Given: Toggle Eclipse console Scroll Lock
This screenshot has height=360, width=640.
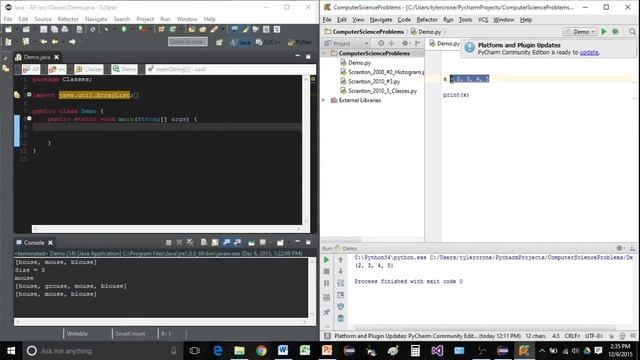Looking at the screenshot, I should 215,242.
